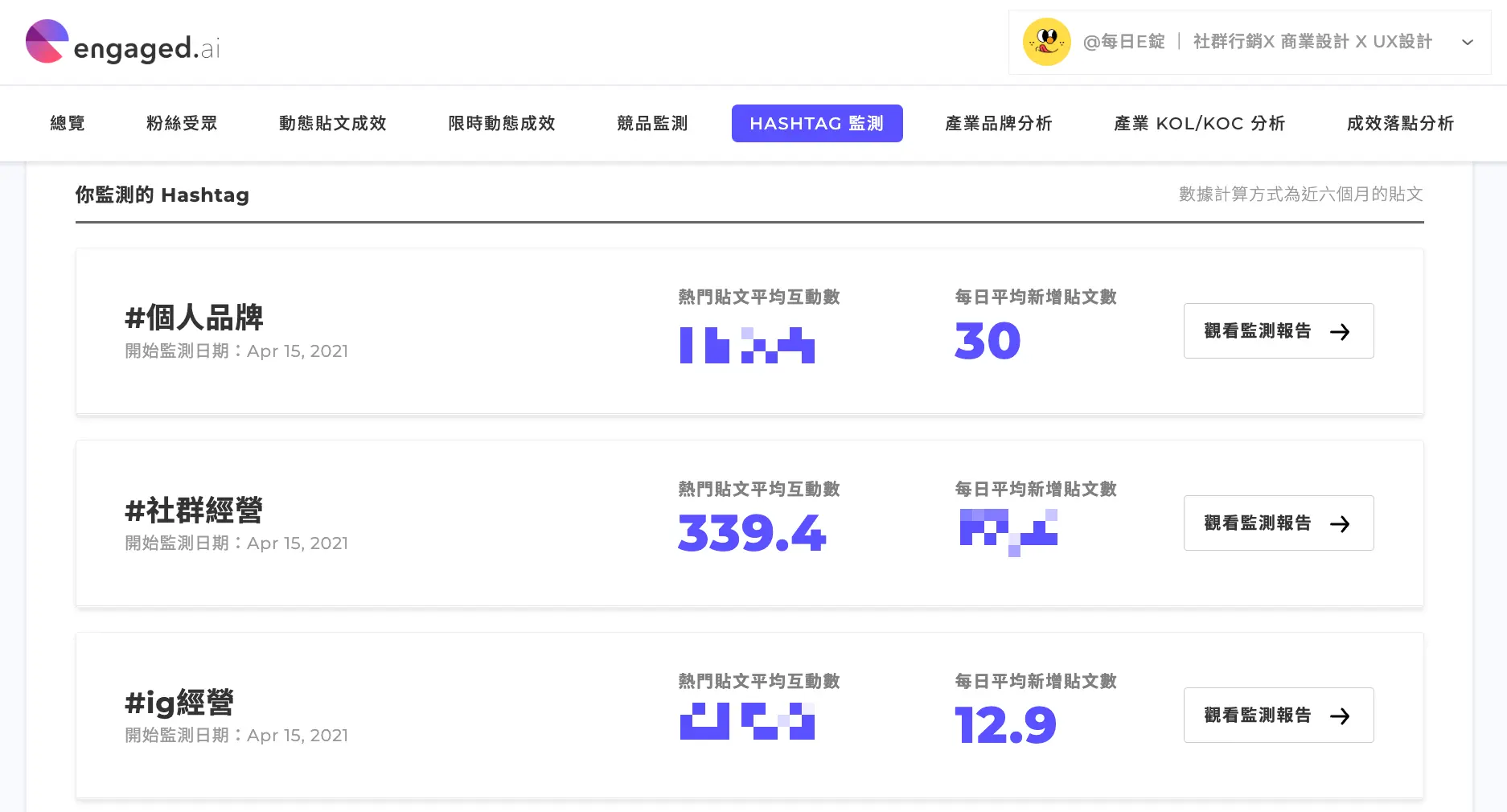The image size is (1507, 812).
Task: Click the #個人品牌 hashtag title
Action: pos(194,318)
